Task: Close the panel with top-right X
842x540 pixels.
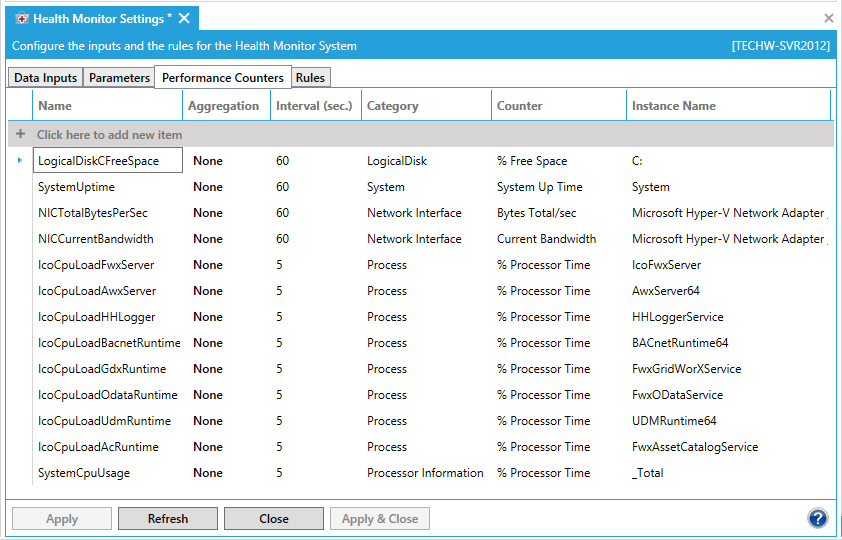Action: 828,18
